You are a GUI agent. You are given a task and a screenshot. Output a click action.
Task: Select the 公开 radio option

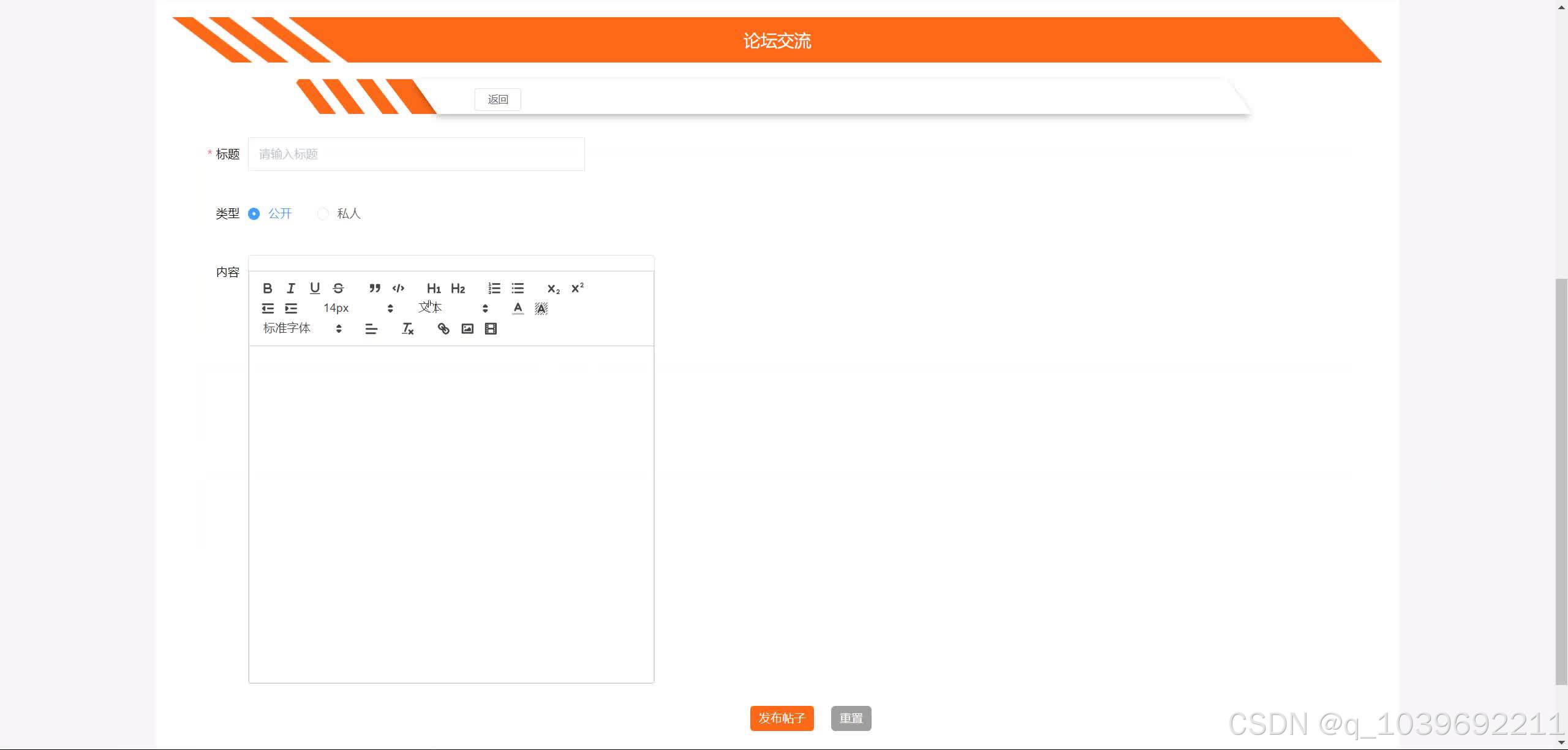click(254, 214)
